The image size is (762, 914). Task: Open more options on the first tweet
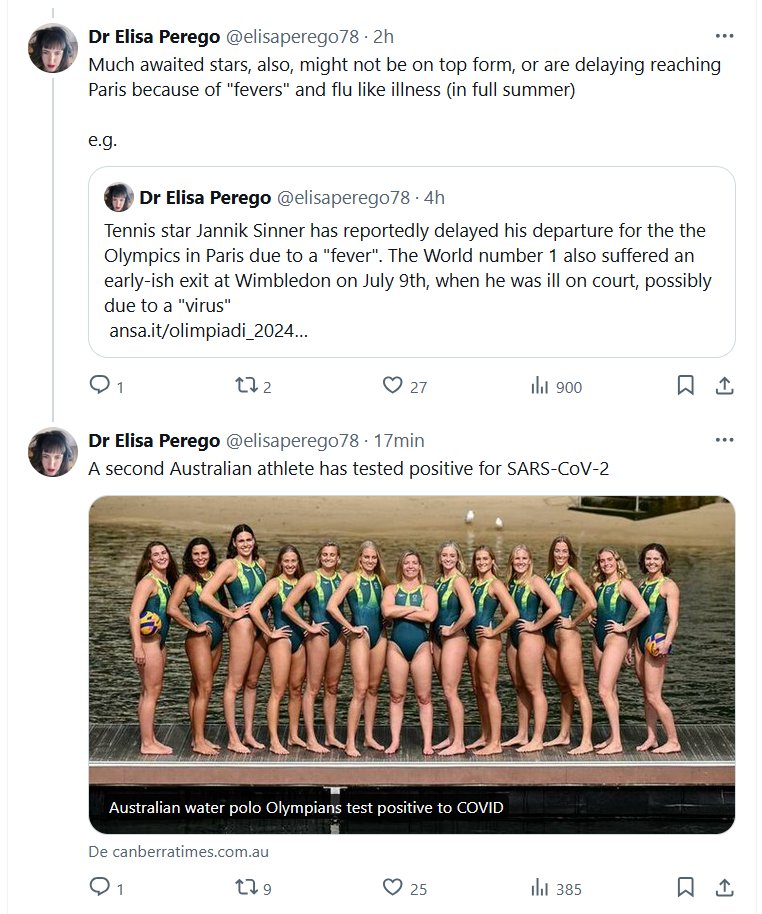pos(725,37)
